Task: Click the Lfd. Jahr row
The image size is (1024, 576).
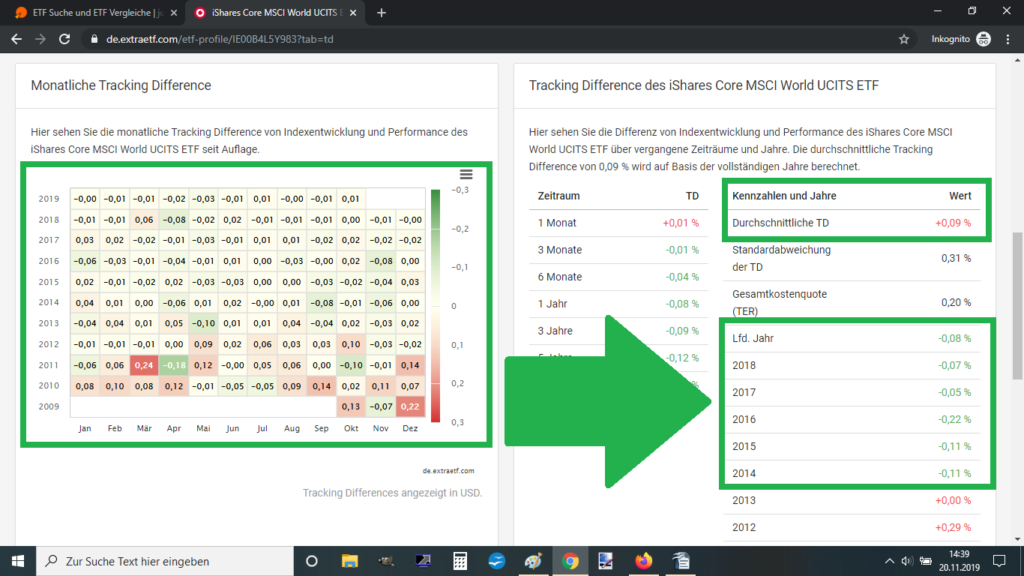Action: point(852,338)
